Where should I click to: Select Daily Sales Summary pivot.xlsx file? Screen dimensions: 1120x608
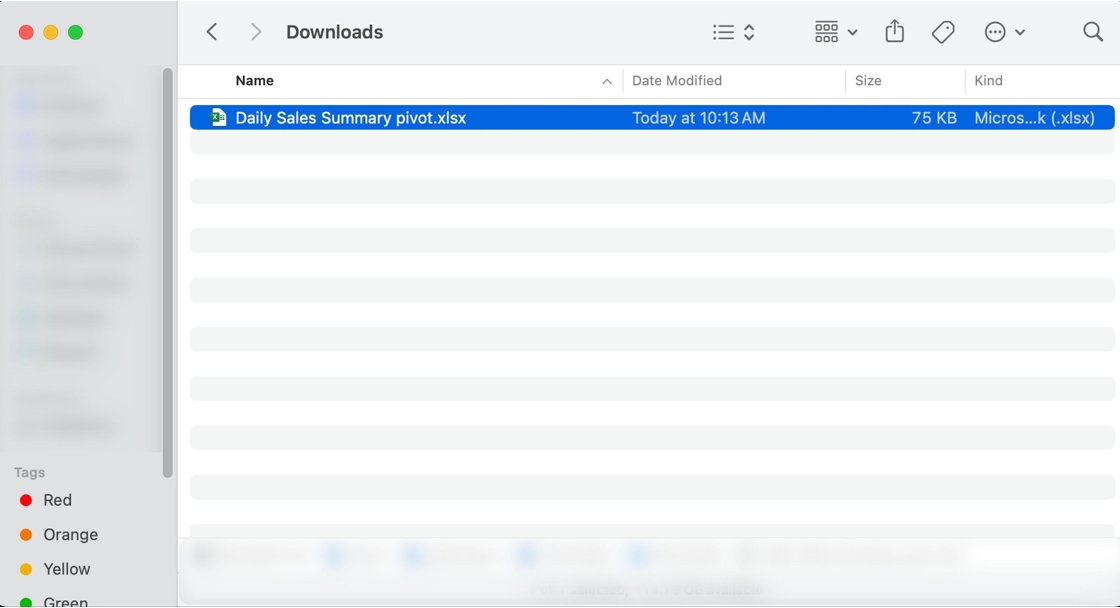pos(651,118)
